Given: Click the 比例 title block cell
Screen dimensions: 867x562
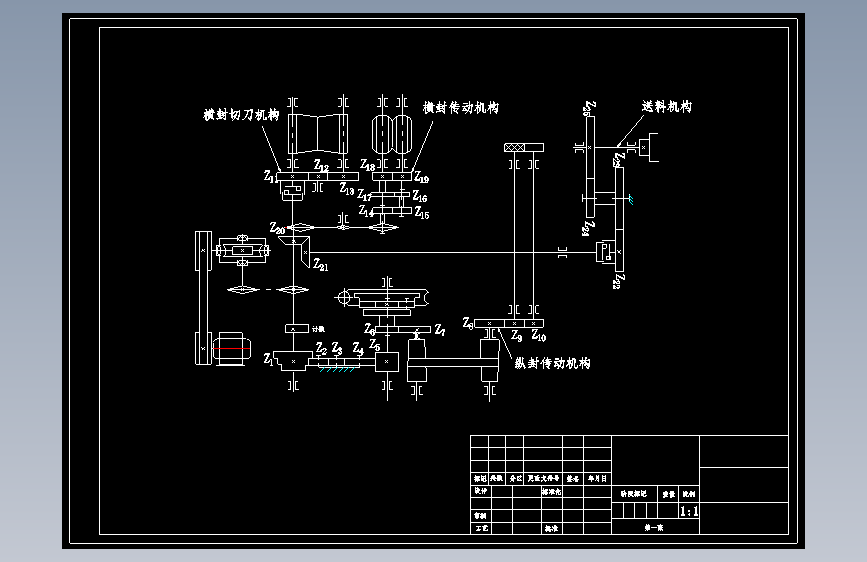Looking at the screenshot, I should pos(688,494).
